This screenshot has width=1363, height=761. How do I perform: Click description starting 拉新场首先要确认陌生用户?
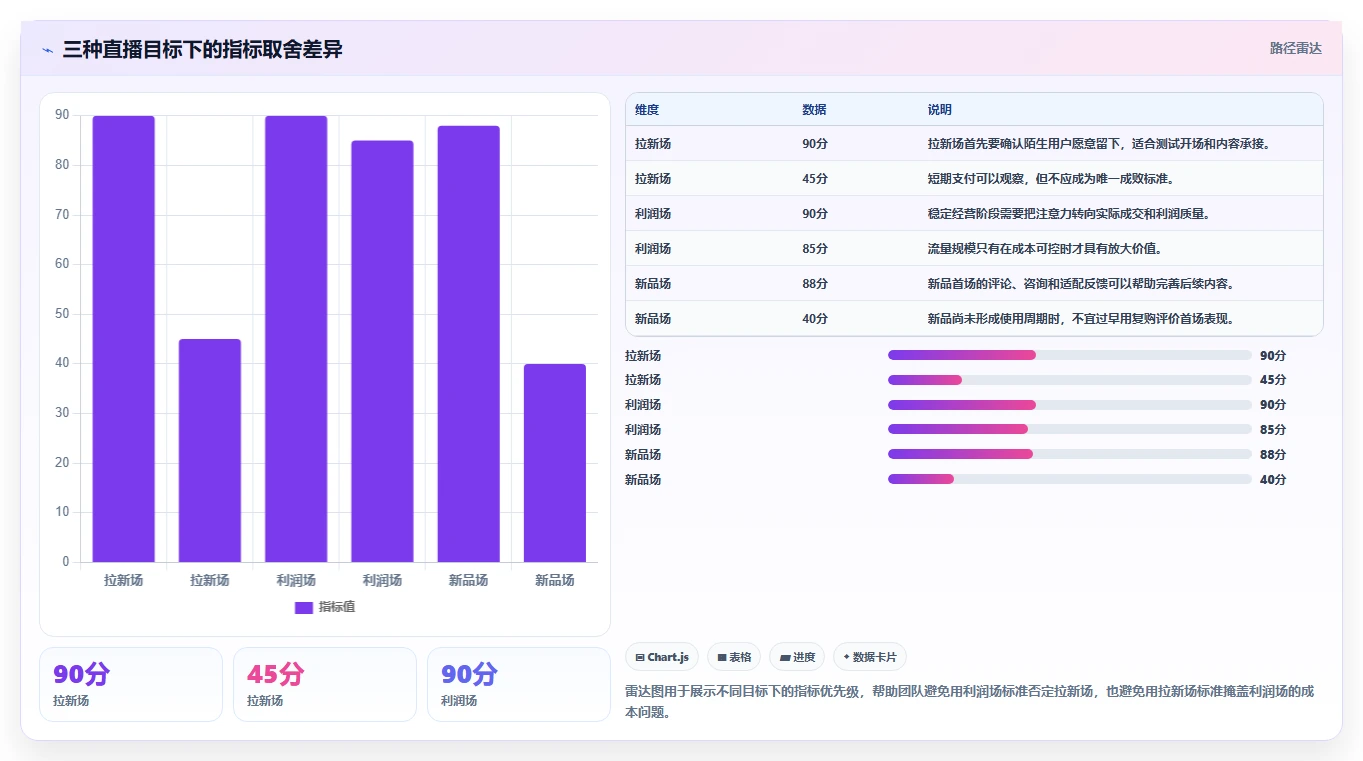tap(1099, 144)
